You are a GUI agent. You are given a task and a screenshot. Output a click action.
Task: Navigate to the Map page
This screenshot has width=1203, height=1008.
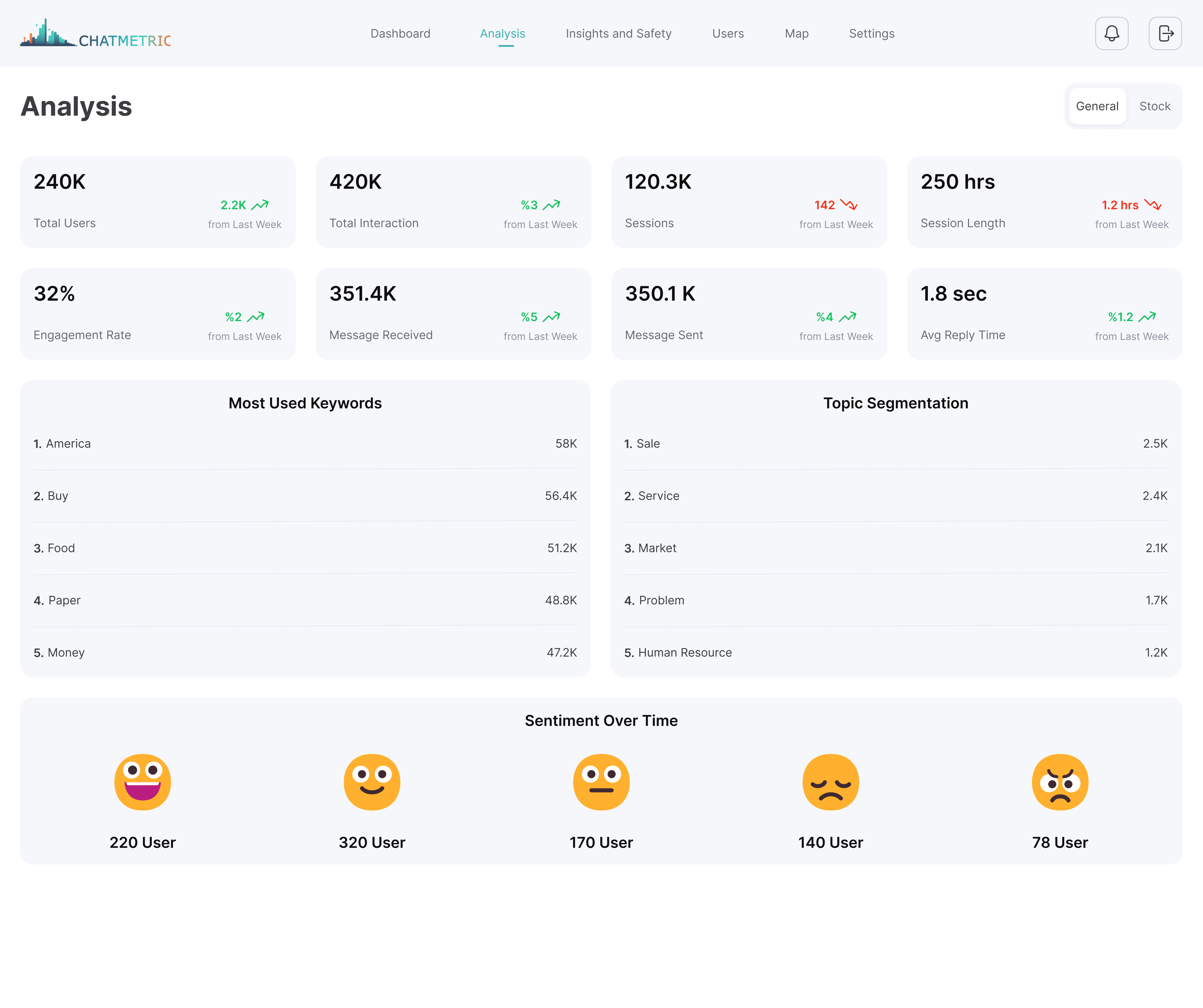click(796, 33)
